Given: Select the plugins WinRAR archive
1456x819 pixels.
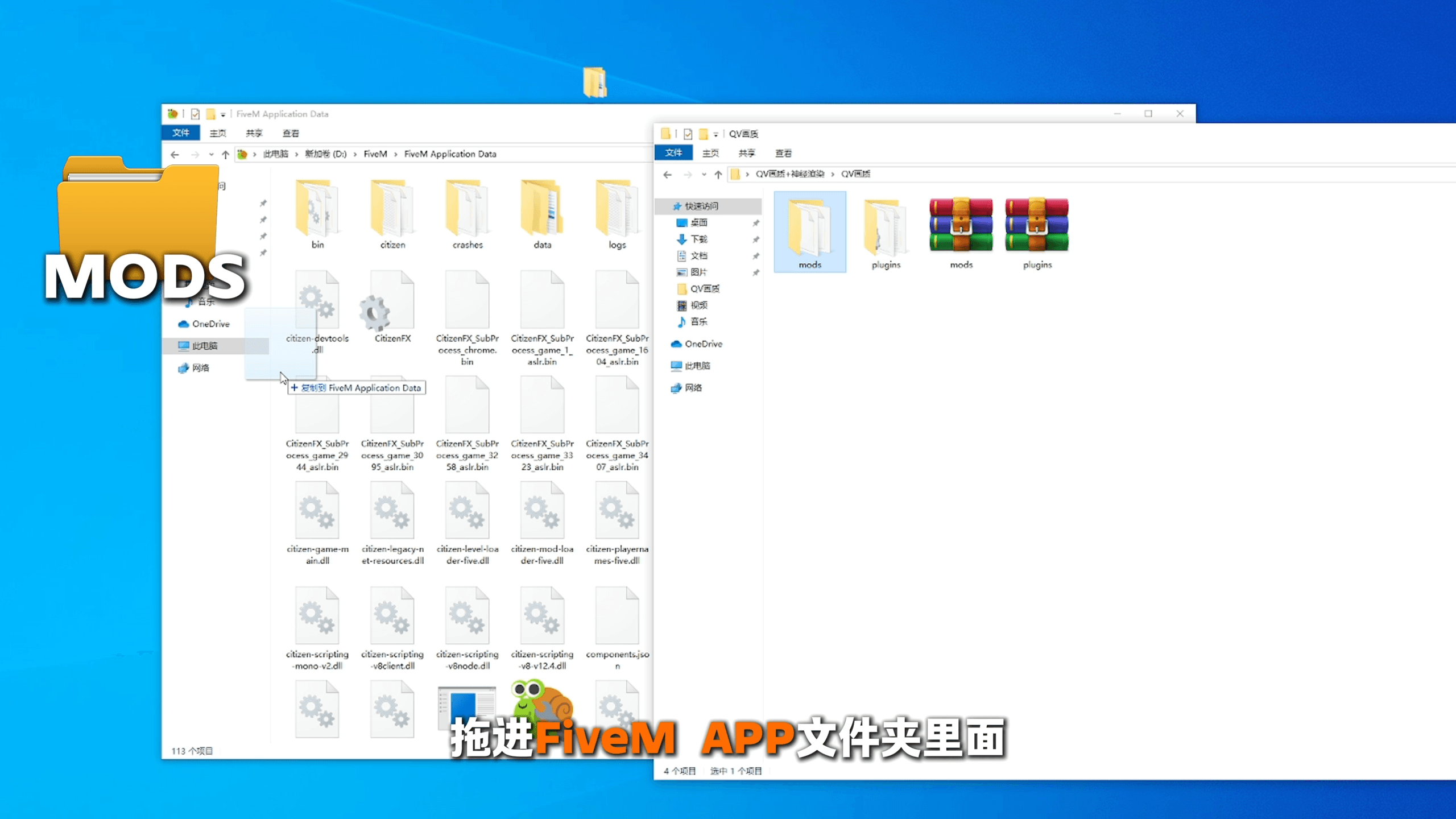Looking at the screenshot, I should [1037, 233].
